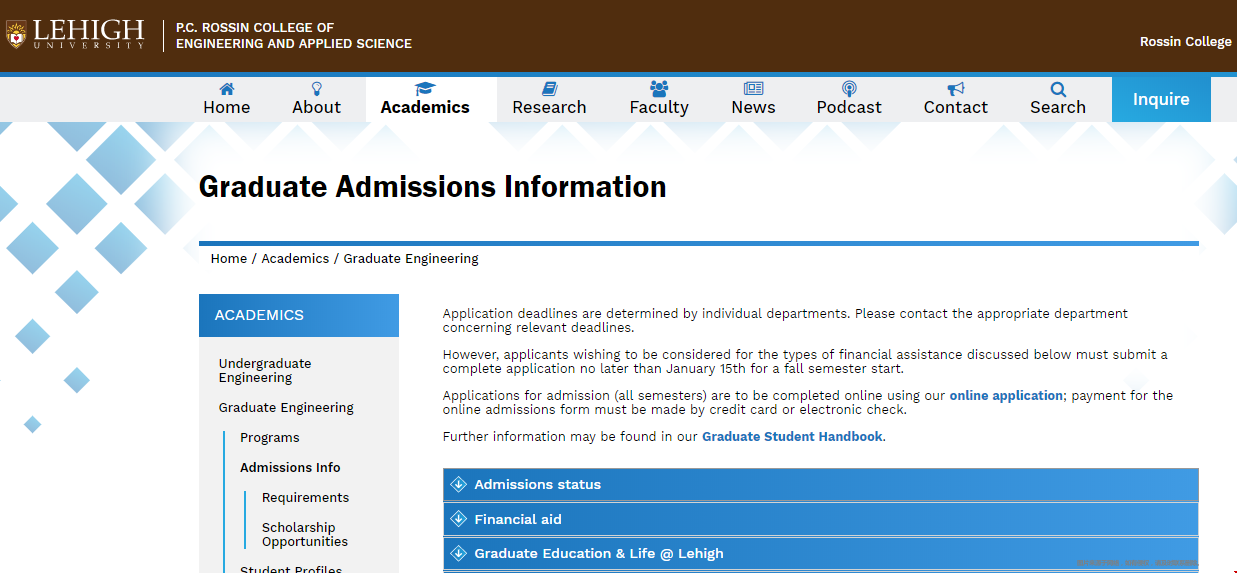Click the graduation cap icon above Academics

pyautogui.click(x=425, y=88)
